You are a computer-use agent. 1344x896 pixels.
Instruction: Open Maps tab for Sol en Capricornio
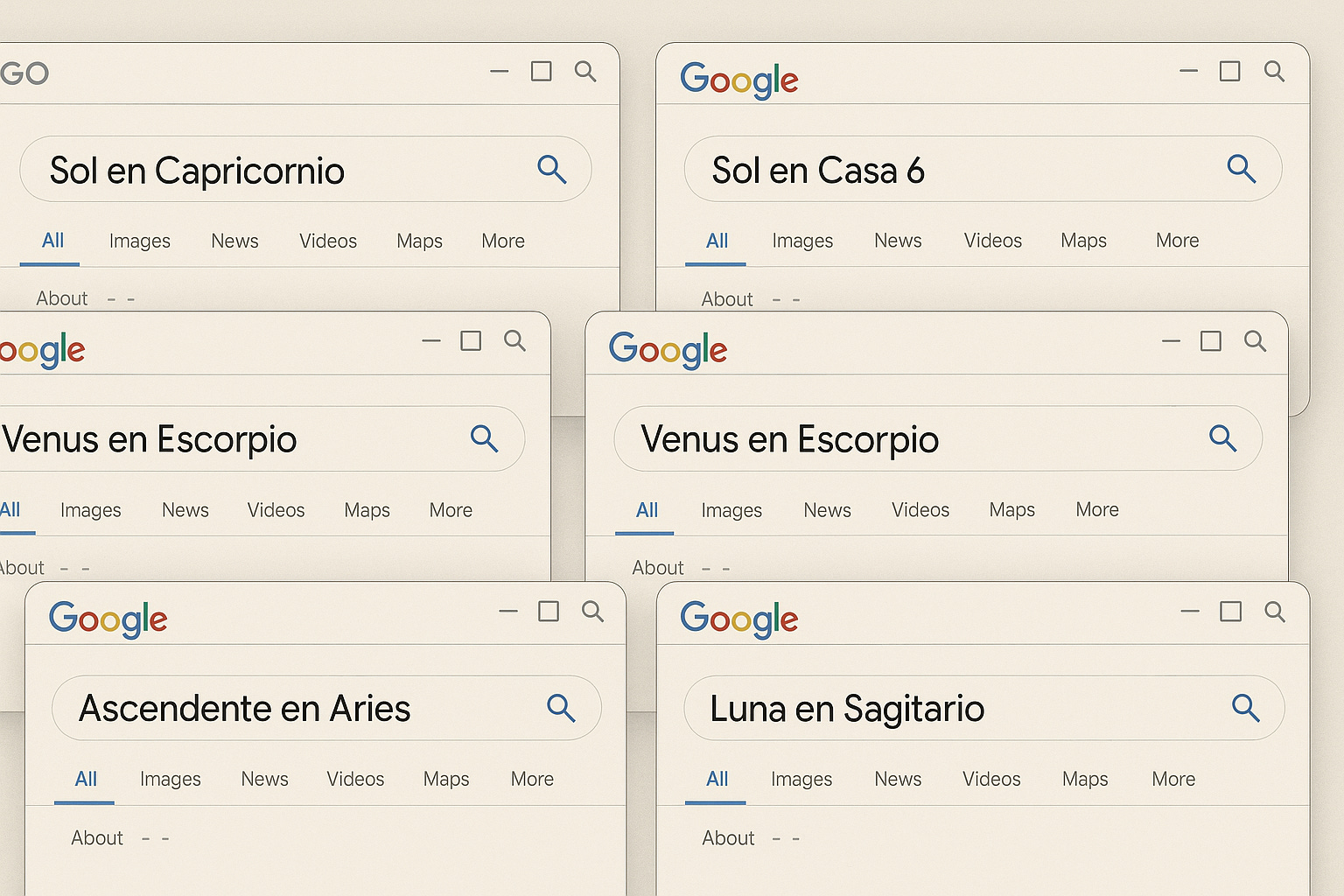[419, 241]
